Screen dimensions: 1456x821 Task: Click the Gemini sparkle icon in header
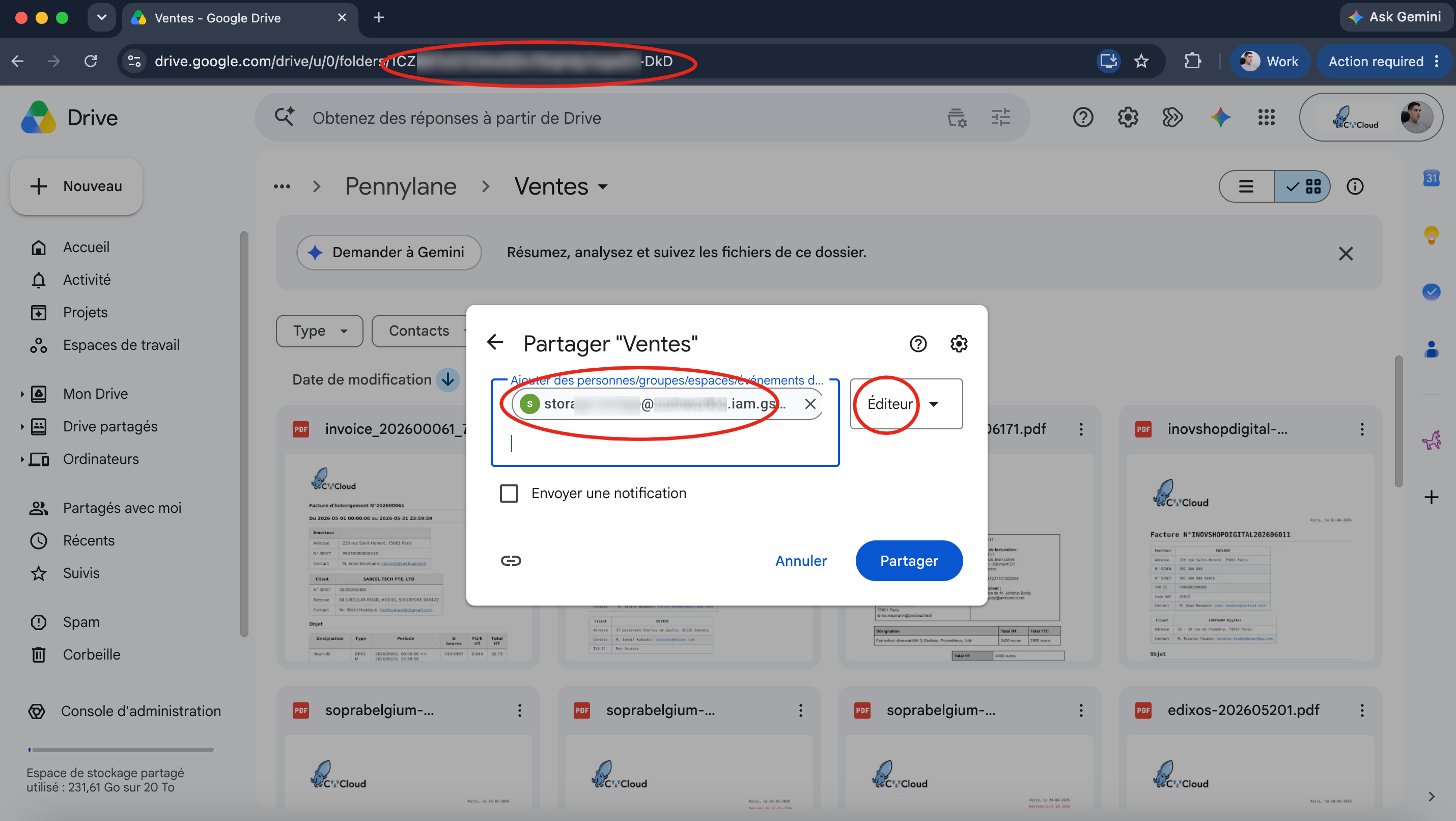tap(1221, 118)
